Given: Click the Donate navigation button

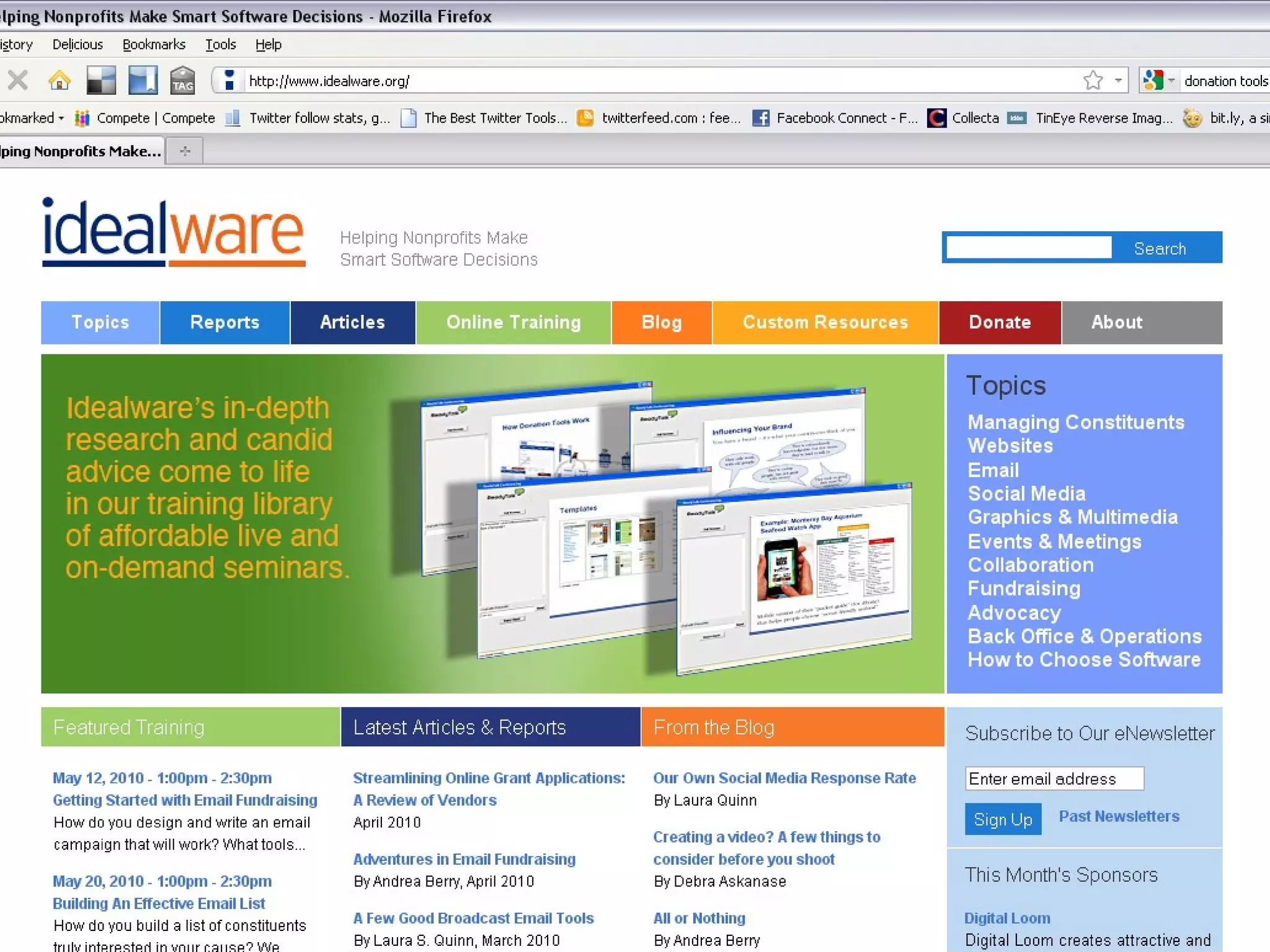Looking at the screenshot, I should 1000,322.
